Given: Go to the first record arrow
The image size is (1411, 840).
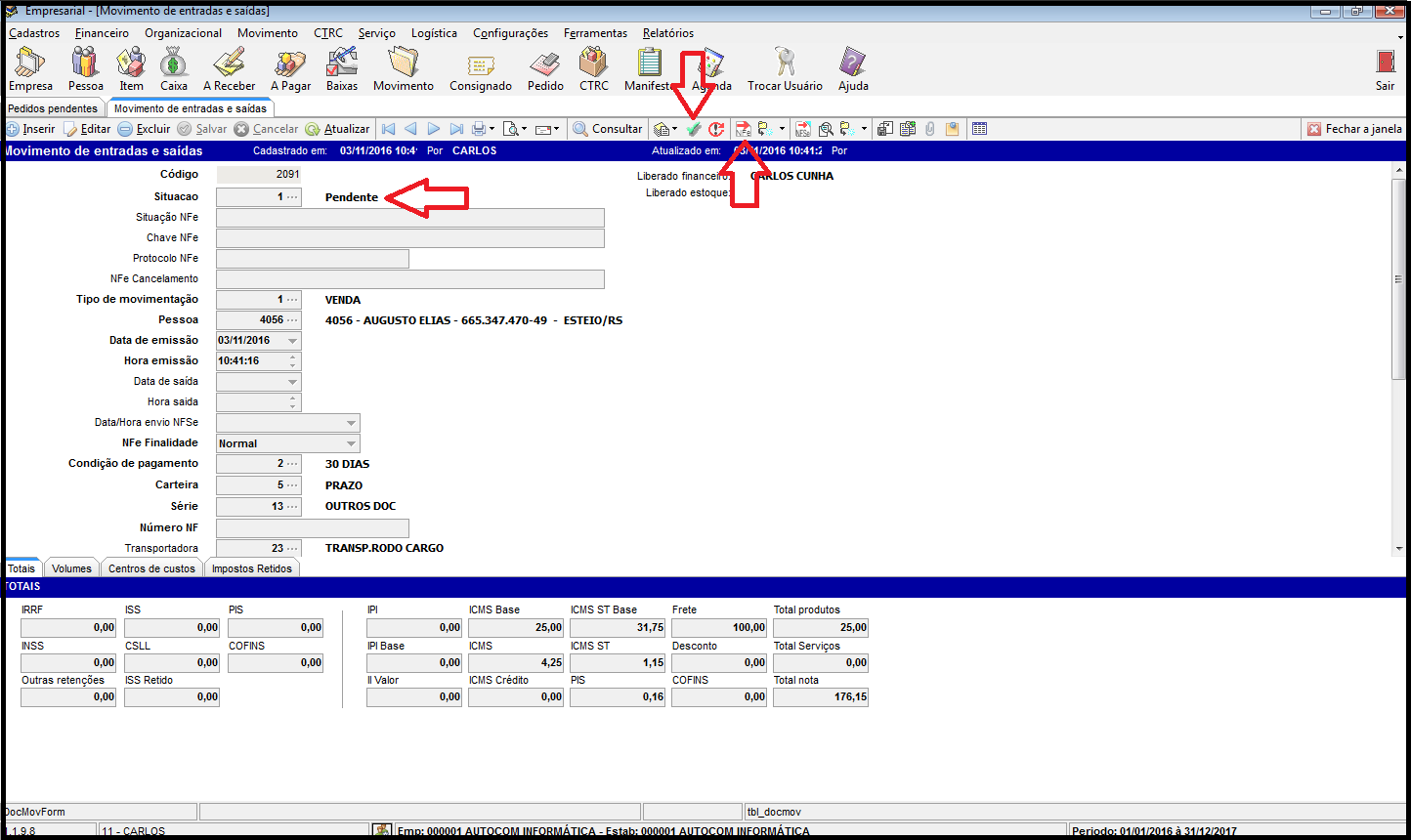Looking at the screenshot, I should (388, 129).
